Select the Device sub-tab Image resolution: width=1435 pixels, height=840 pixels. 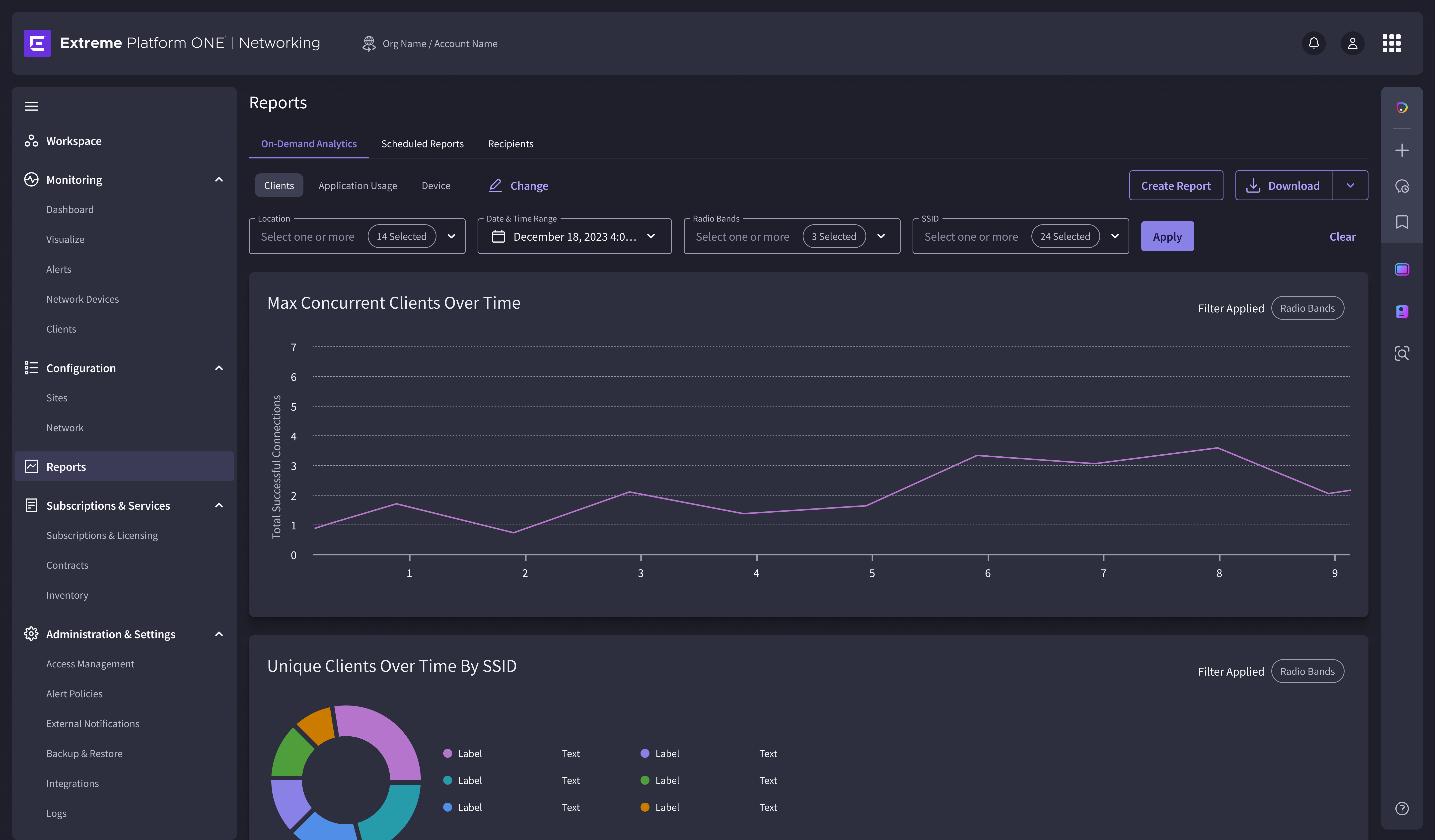(x=436, y=186)
